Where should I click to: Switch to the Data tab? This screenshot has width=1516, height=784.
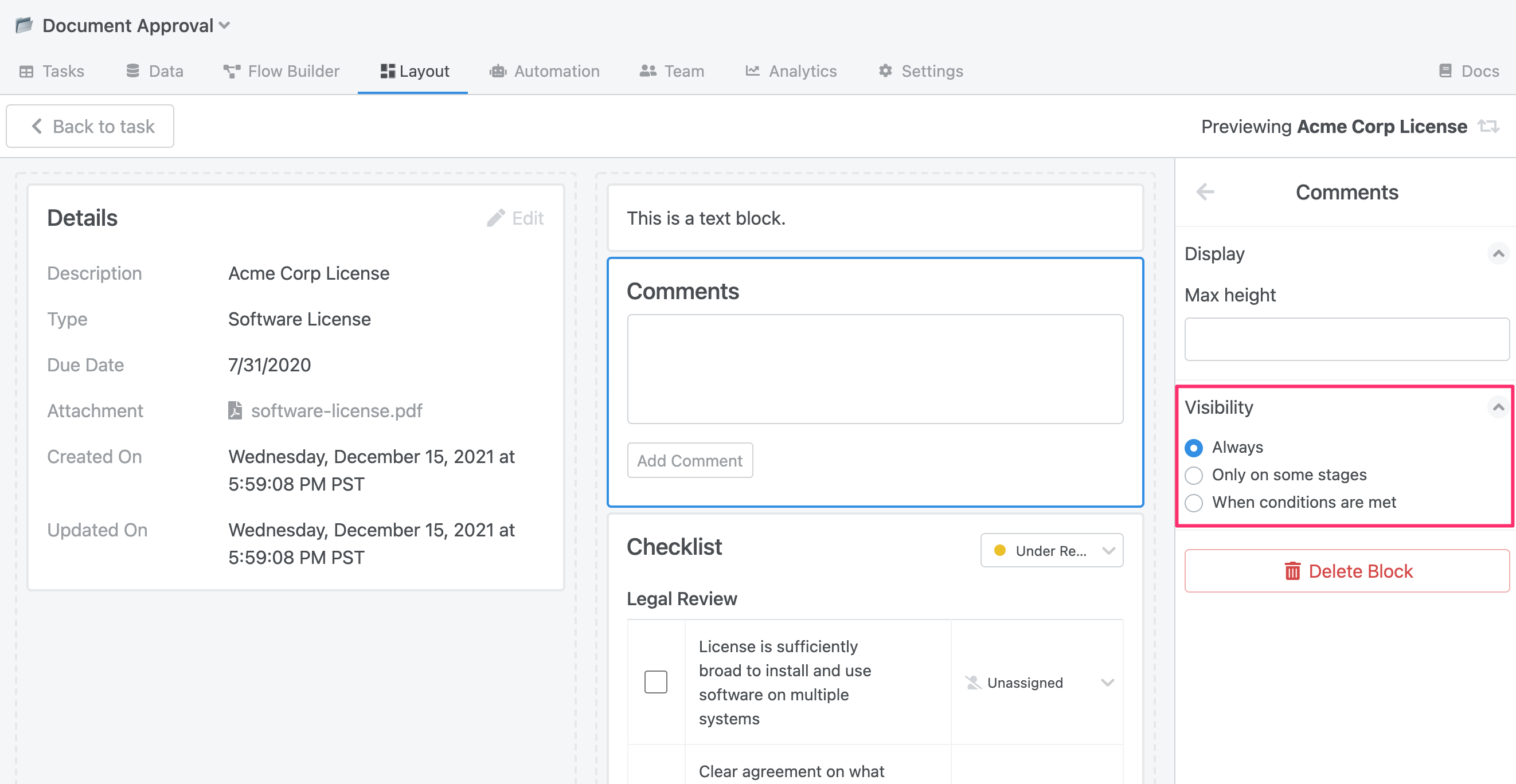[x=155, y=71]
